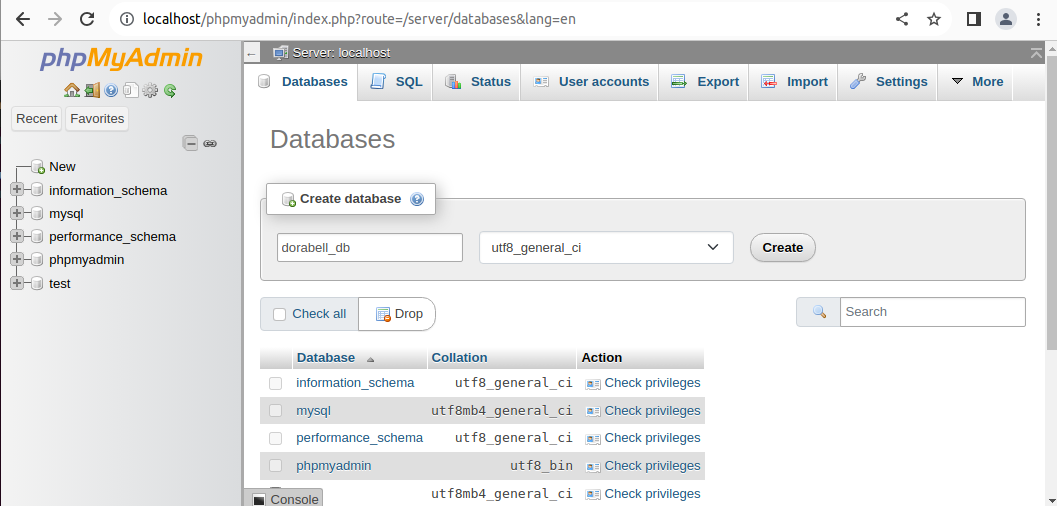The height and width of the screenshot is (506, 1057).
Task: Switch to the SQL tab
Action: (397, 82)
